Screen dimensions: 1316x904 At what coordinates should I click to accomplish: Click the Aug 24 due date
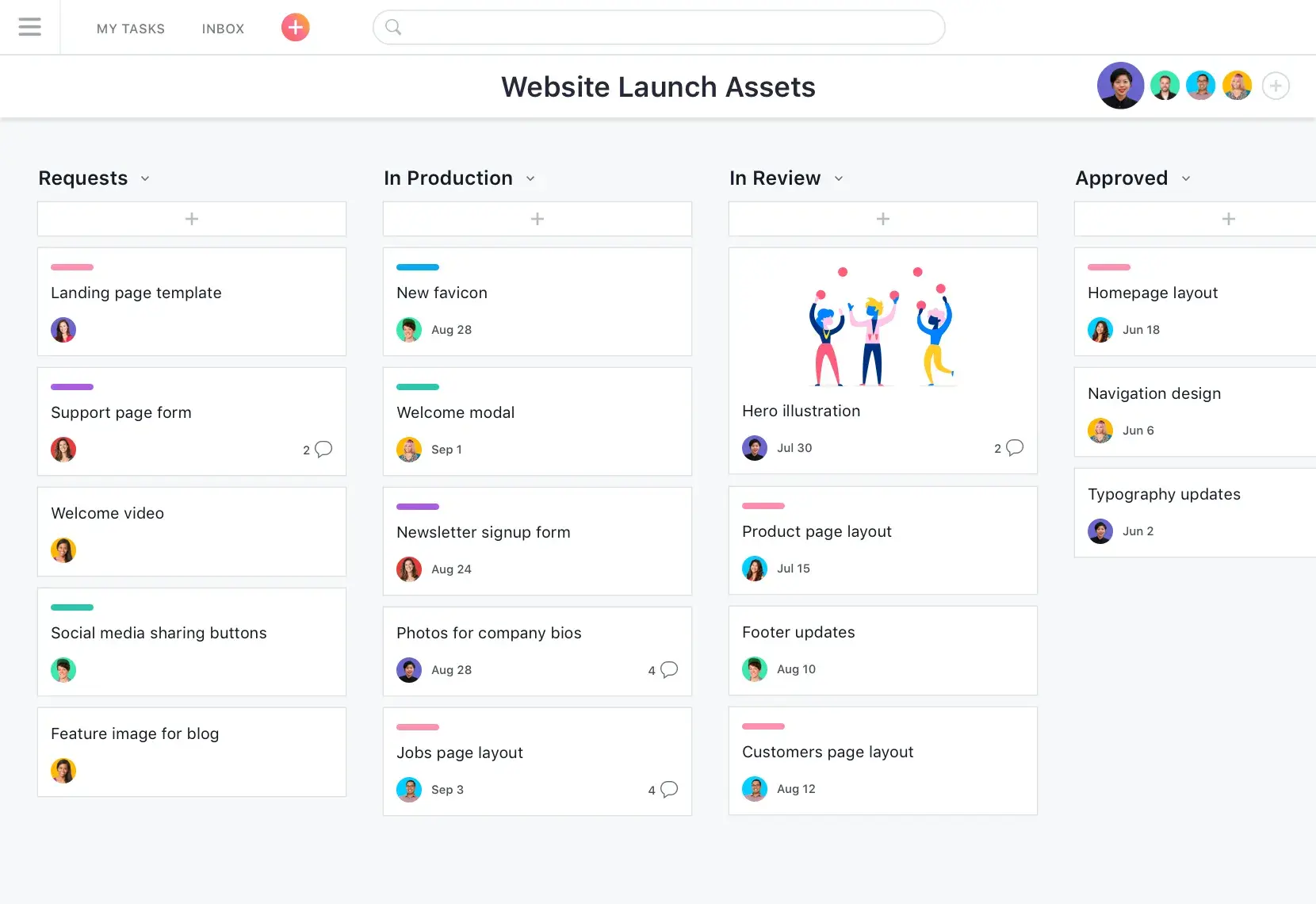click(x=451, y=569)
